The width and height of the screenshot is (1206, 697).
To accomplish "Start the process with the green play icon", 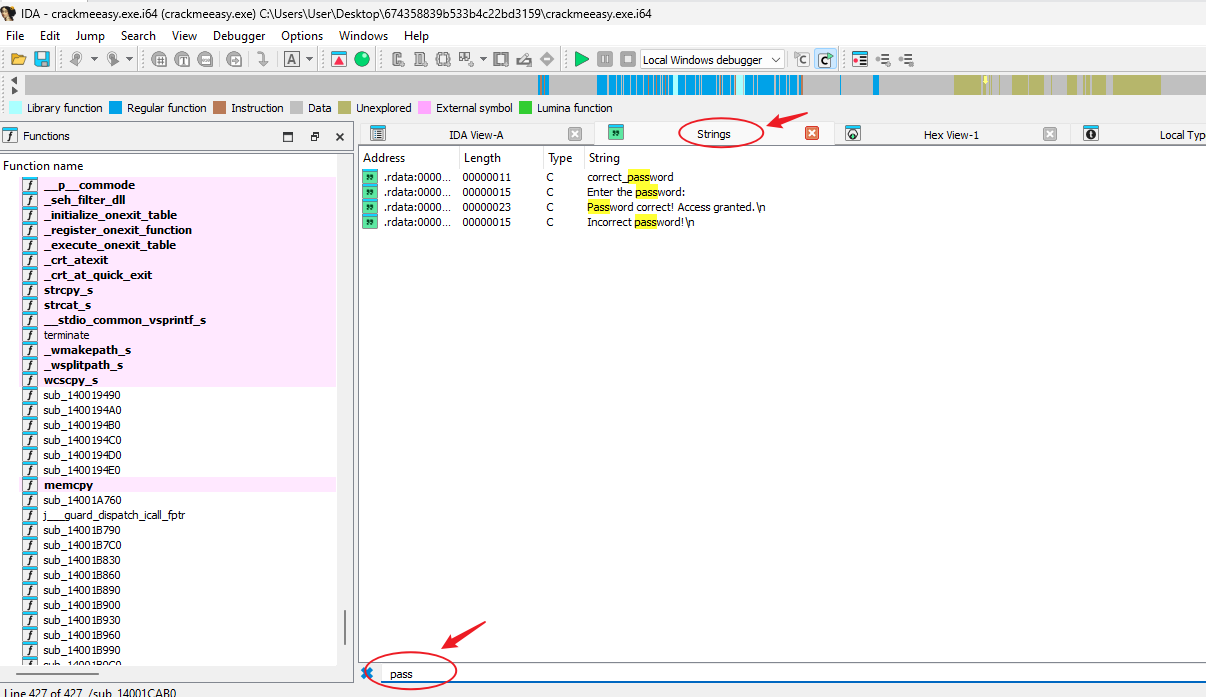I will (x=581, y=60).
